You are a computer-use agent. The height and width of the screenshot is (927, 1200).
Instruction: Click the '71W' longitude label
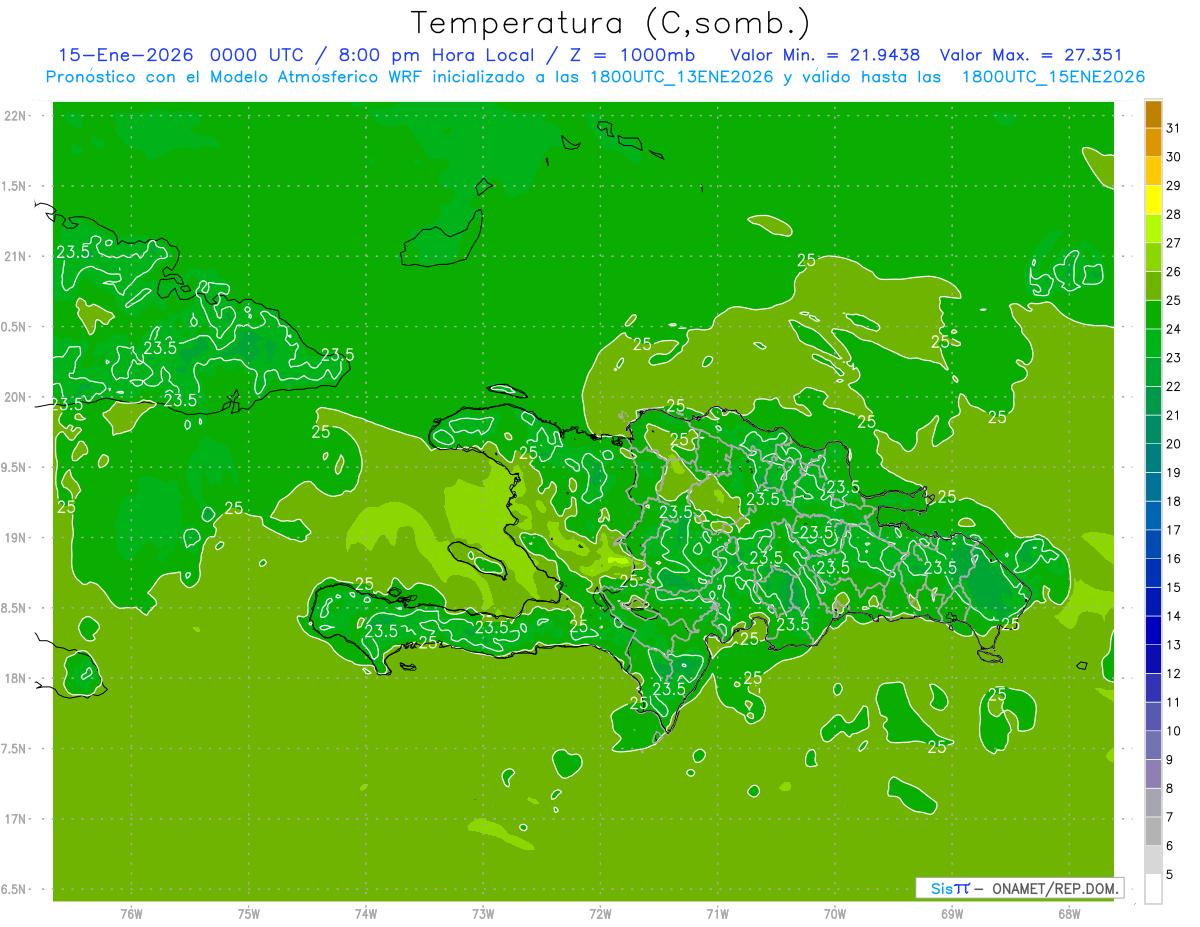(x=717, y=914)
